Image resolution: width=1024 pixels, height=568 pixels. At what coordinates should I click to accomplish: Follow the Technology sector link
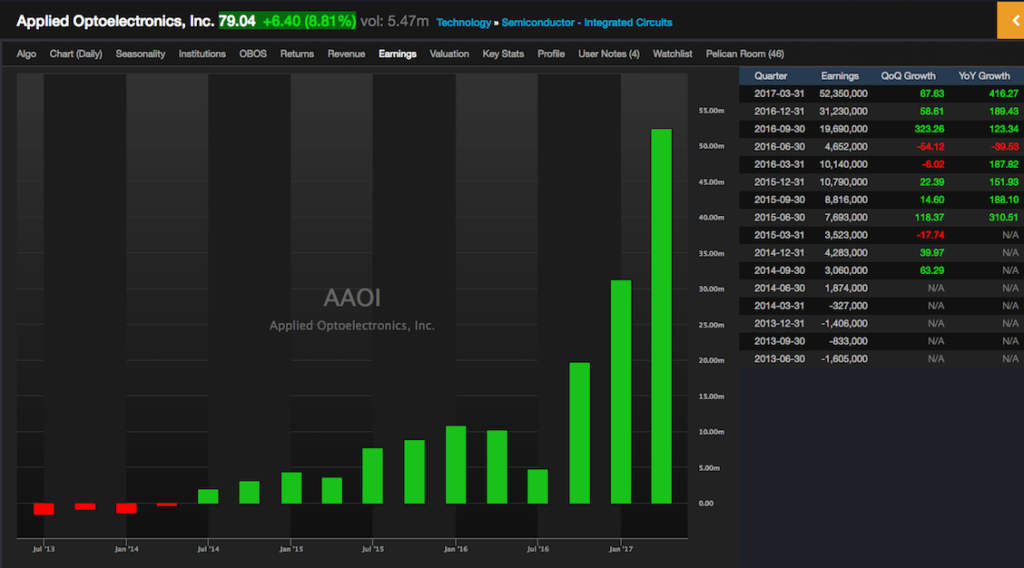pyautogui.click(x=463, y=22)
